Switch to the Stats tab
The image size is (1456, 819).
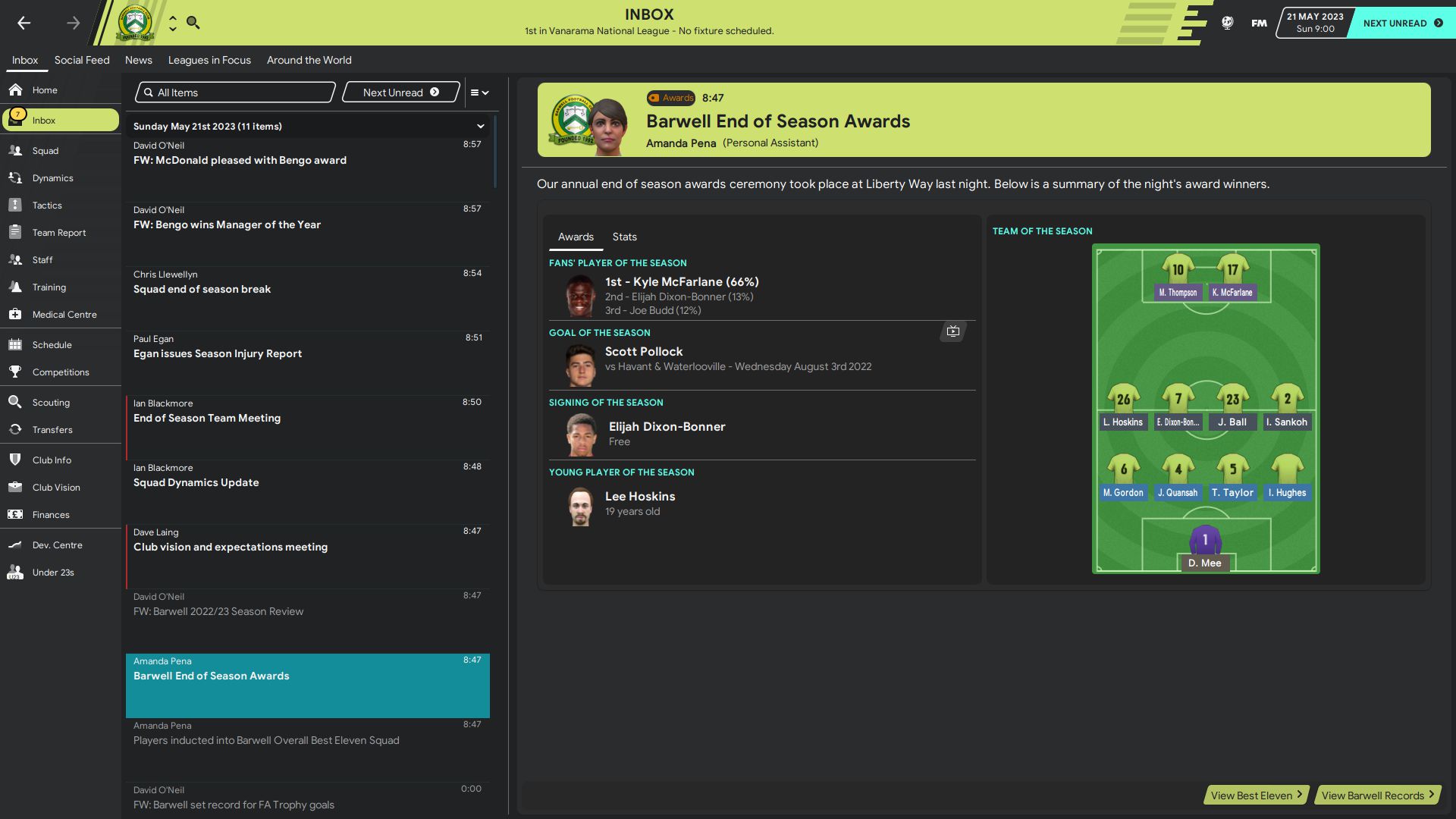(624, 237)
